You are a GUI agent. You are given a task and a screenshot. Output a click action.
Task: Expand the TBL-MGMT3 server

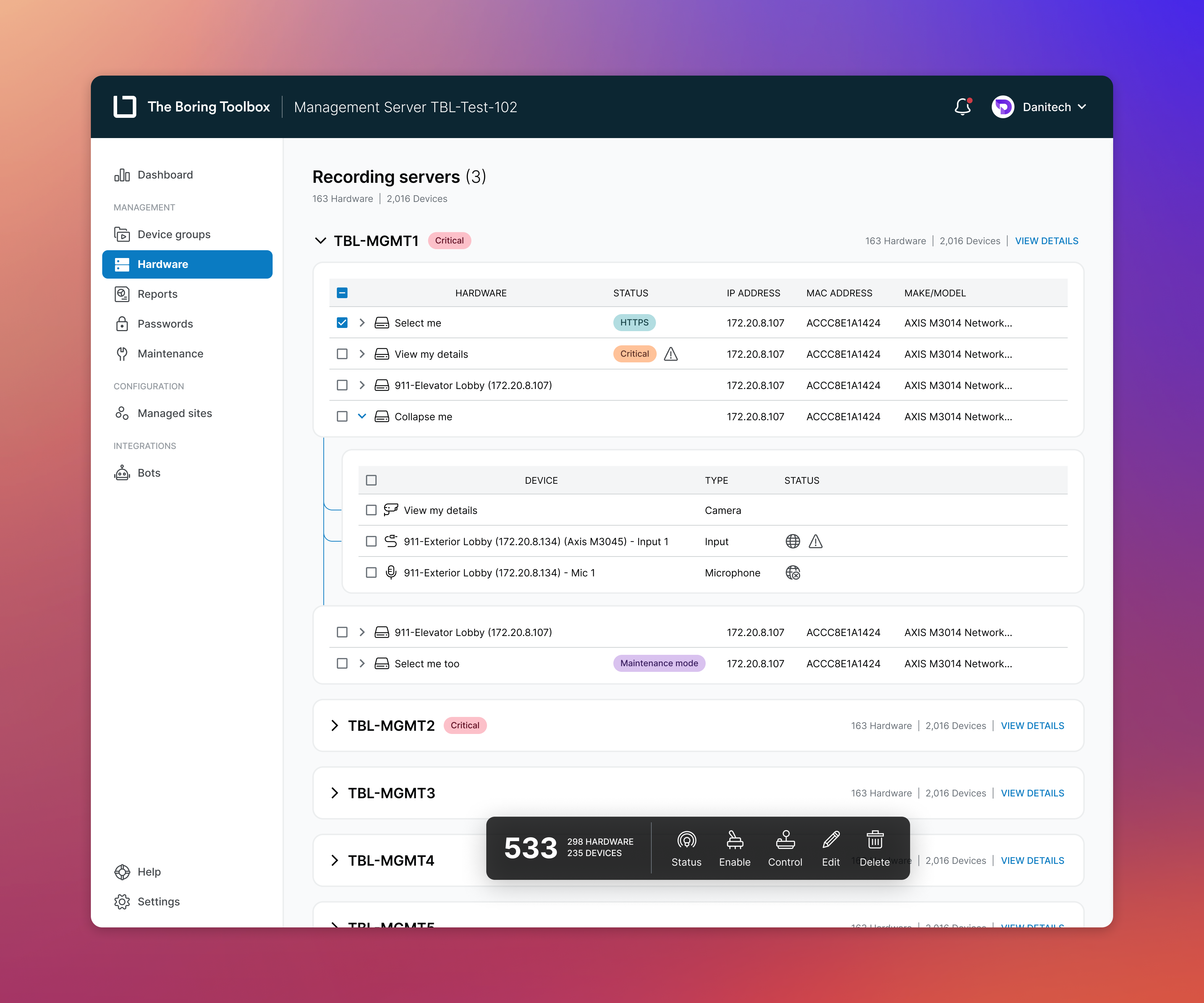[x=335, y=793]
